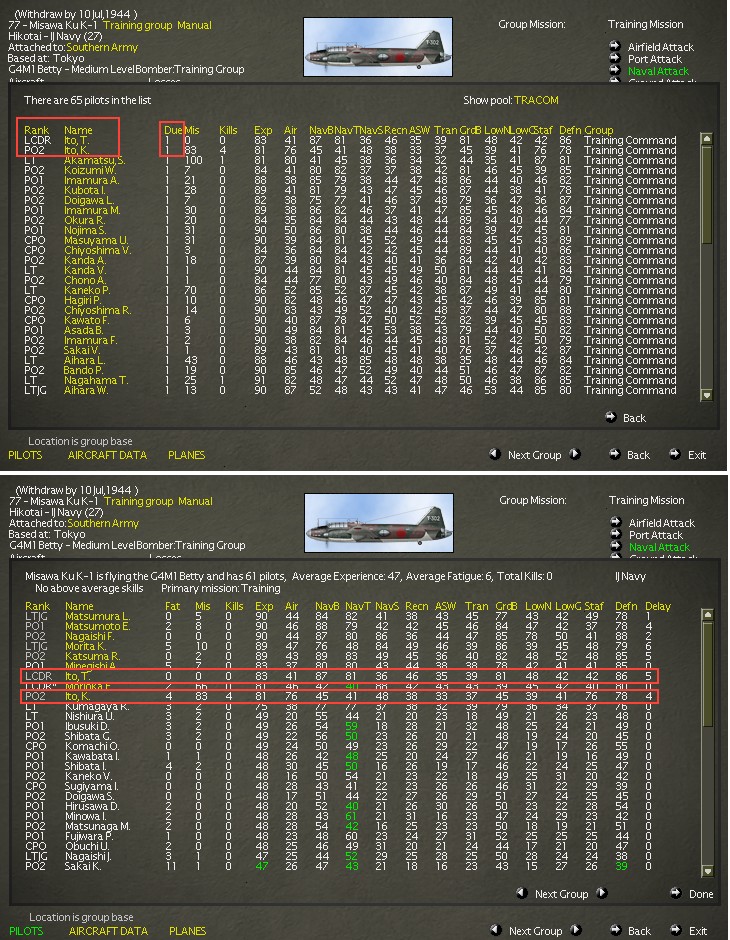Click Southern Army link in upper screen

pyautogui.click(x=102, y=47)
